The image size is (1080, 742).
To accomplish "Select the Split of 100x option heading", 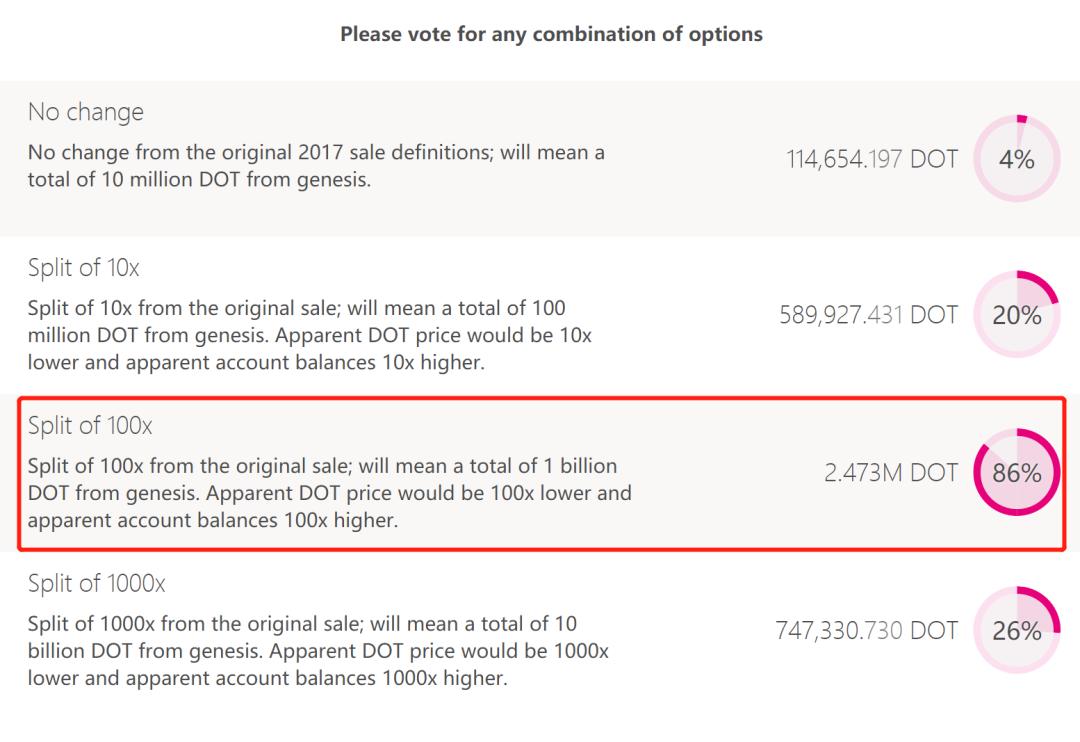I will 90,426.
